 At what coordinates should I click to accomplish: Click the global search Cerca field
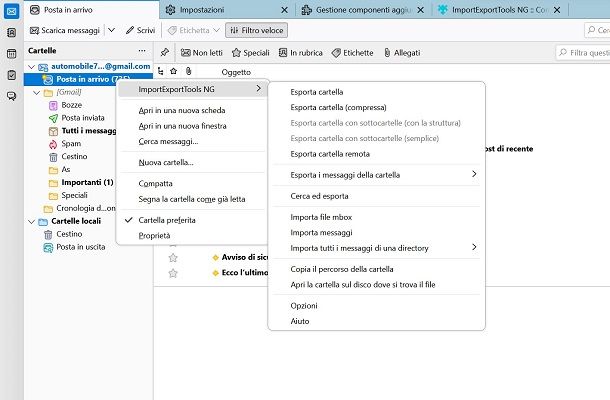[x=597, y=30]
